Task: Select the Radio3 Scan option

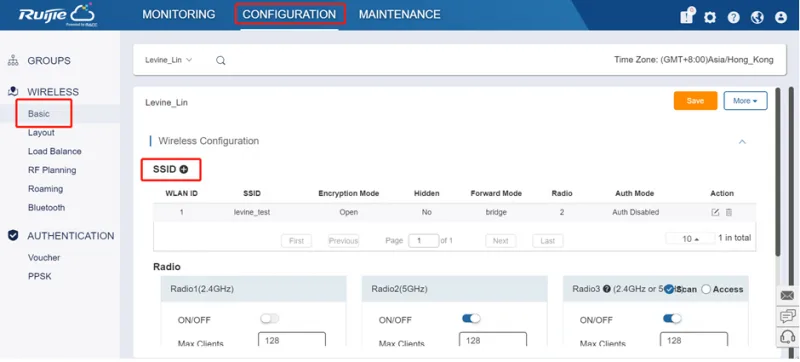Action: 669,289
